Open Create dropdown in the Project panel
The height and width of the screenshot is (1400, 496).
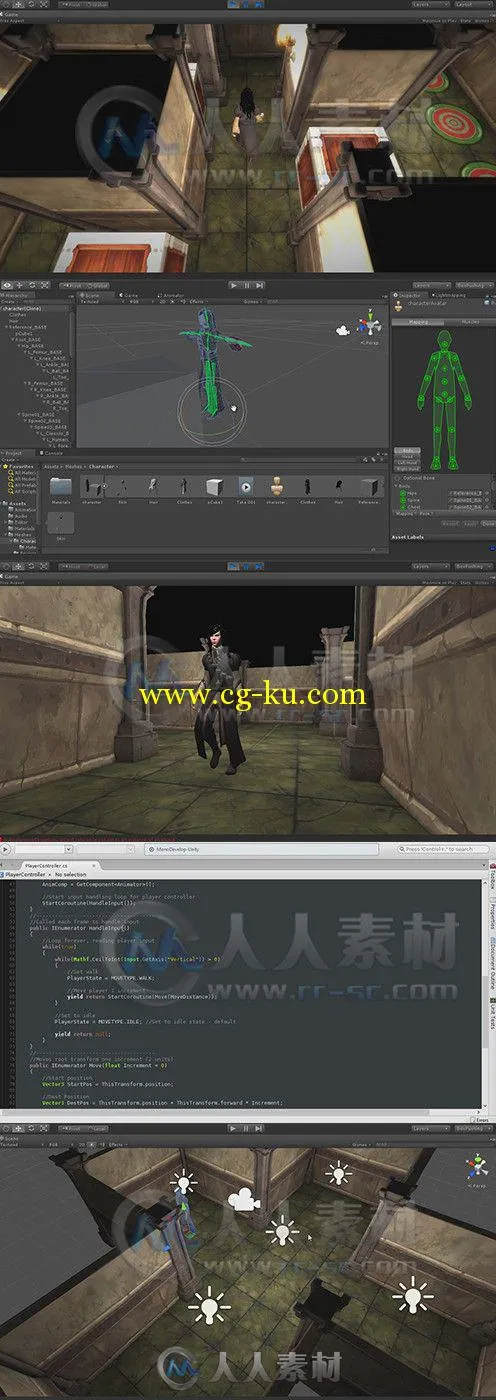[x=9, y=459]
